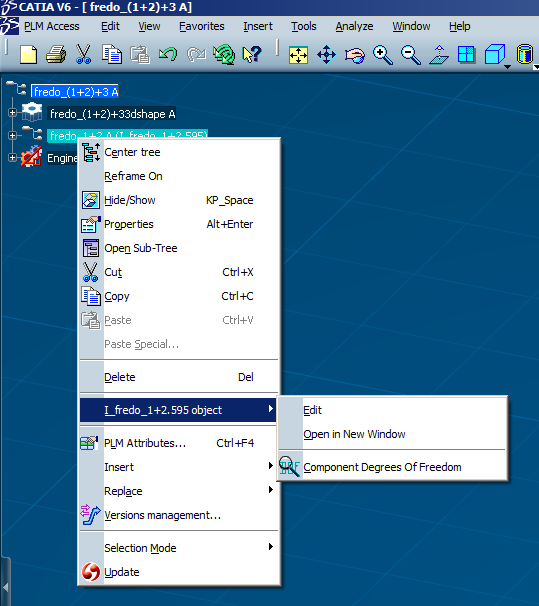Viewport: 539px width, 606px height.
Task: Choose Delete in context menu
Action: pos(178,377)
